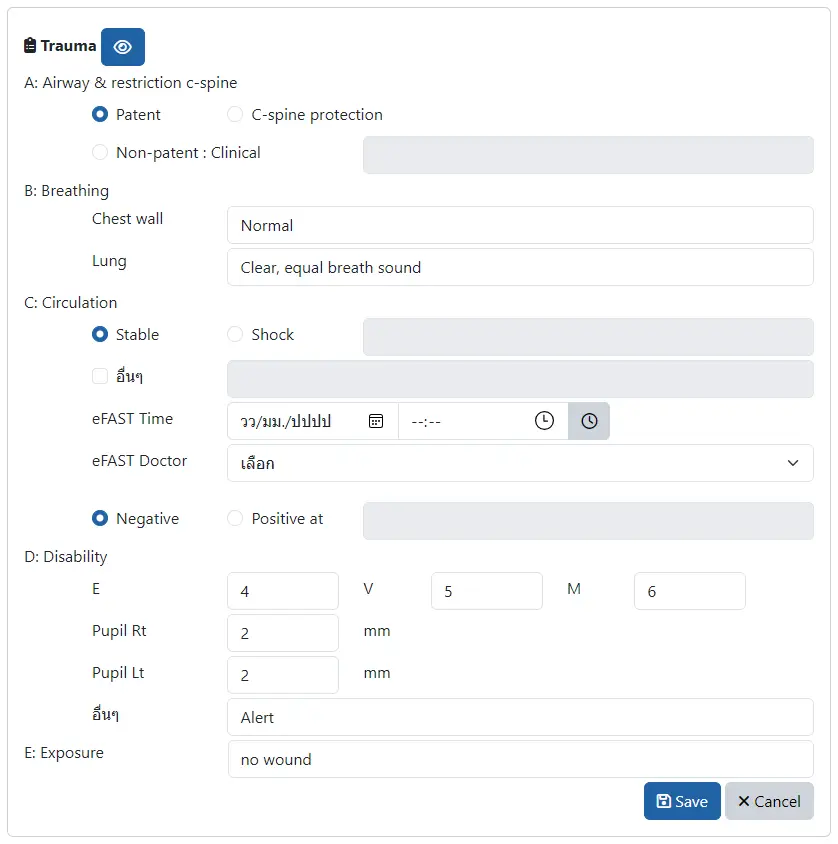Click the GCS E score field
This screenshot has height=844, width=838.
[283, 591]
